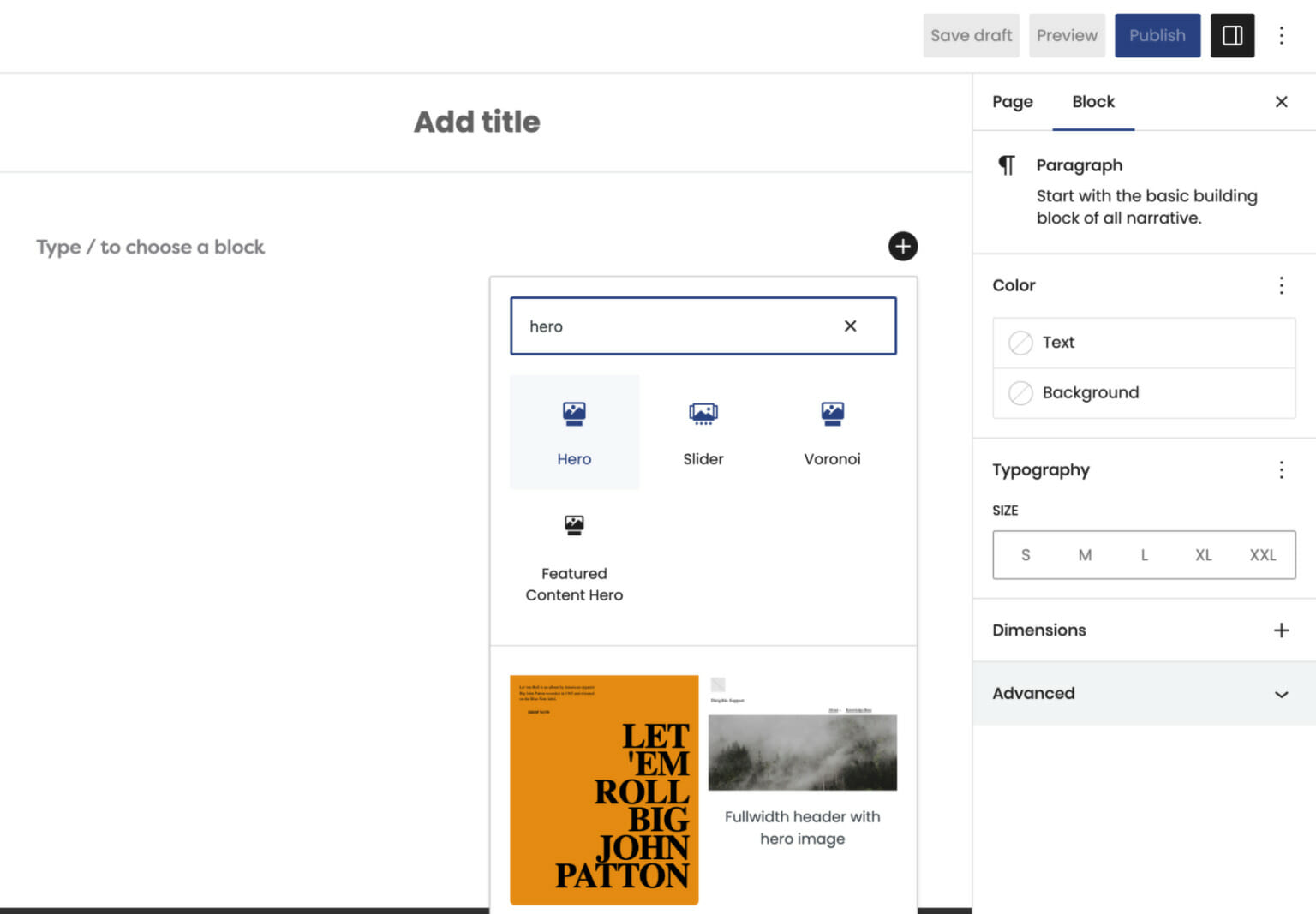Insert the Slider block

point(703,432)
